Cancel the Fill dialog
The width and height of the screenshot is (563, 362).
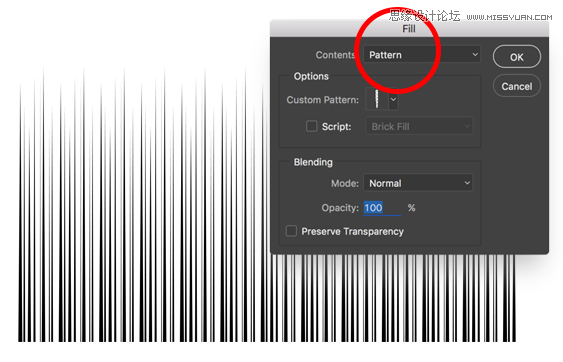pyautogui.click(x=517, y=86)
